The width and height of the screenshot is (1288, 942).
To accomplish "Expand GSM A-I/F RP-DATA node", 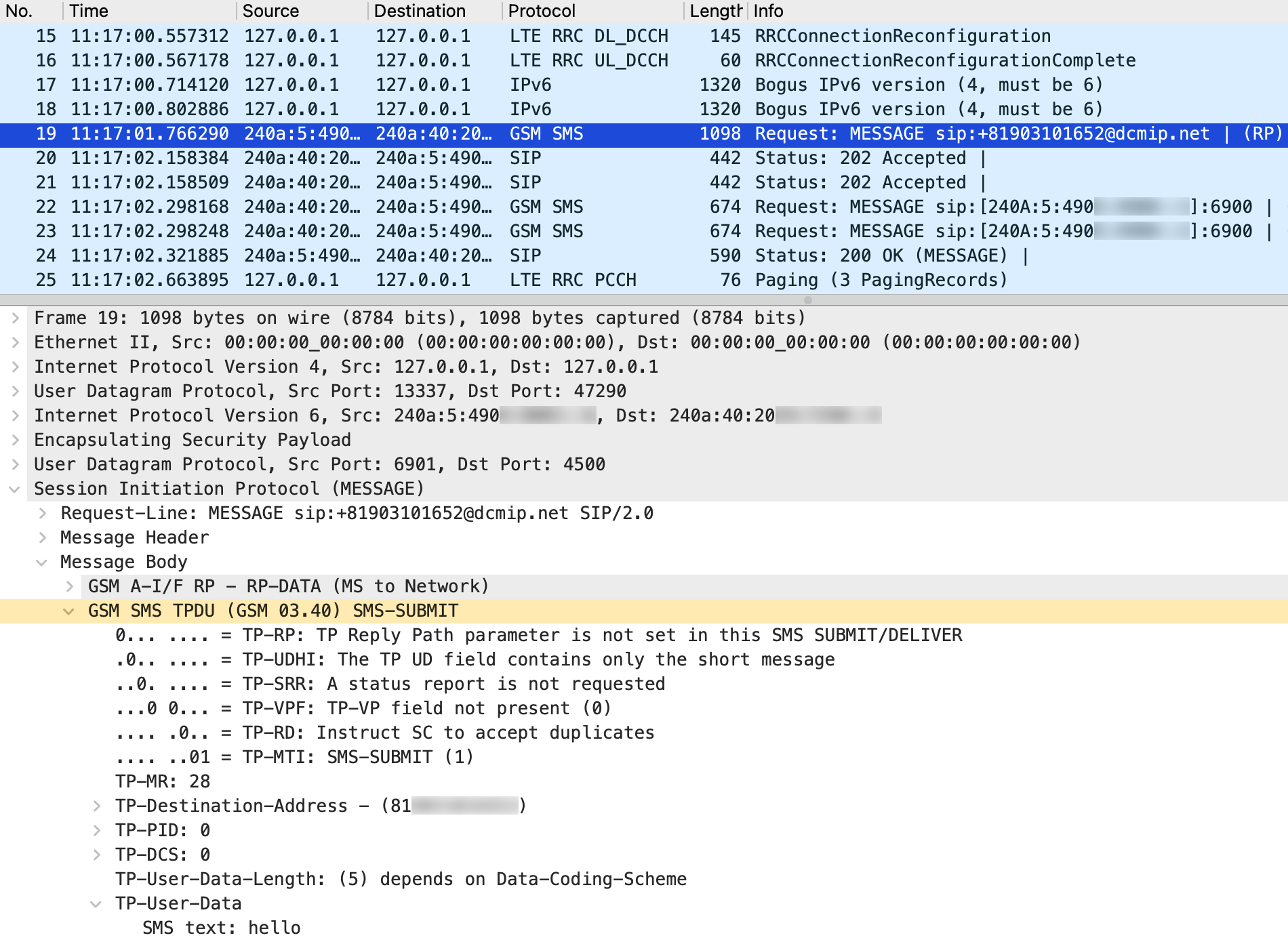I will point(70,586).
